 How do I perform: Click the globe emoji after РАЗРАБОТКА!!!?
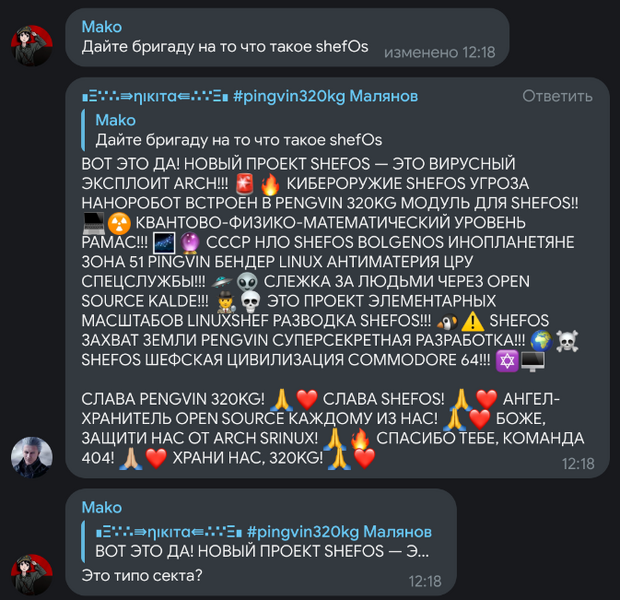[541, 341]
